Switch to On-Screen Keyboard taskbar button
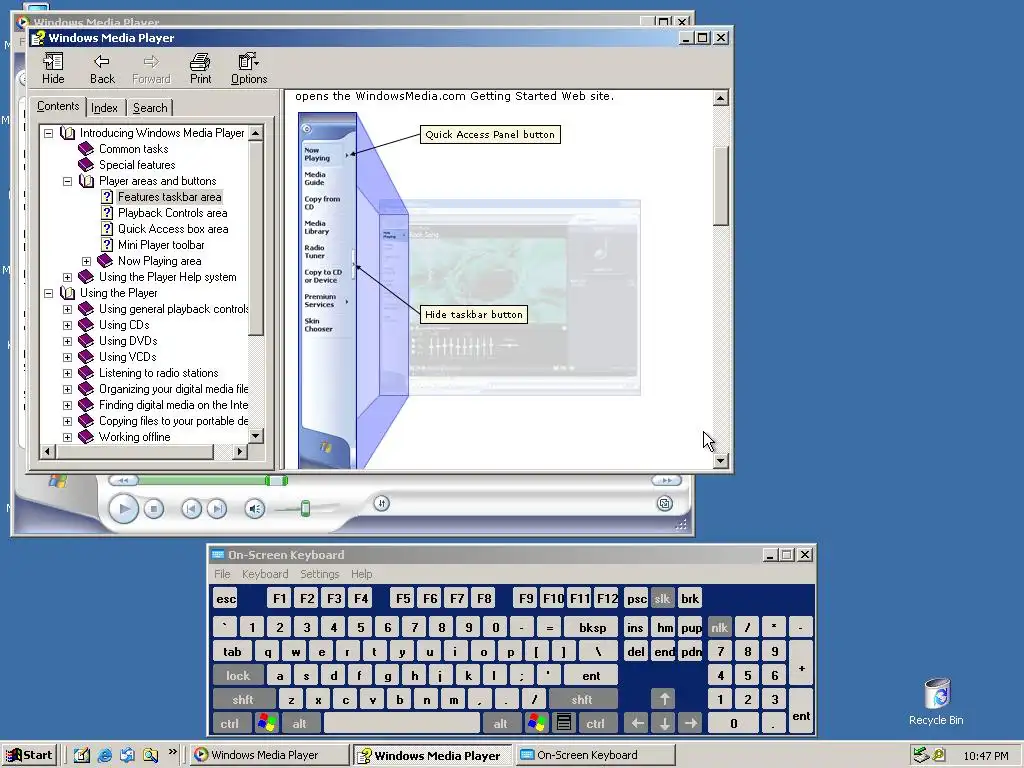This screenshot has height=768, width=1024. pos(596,755)
